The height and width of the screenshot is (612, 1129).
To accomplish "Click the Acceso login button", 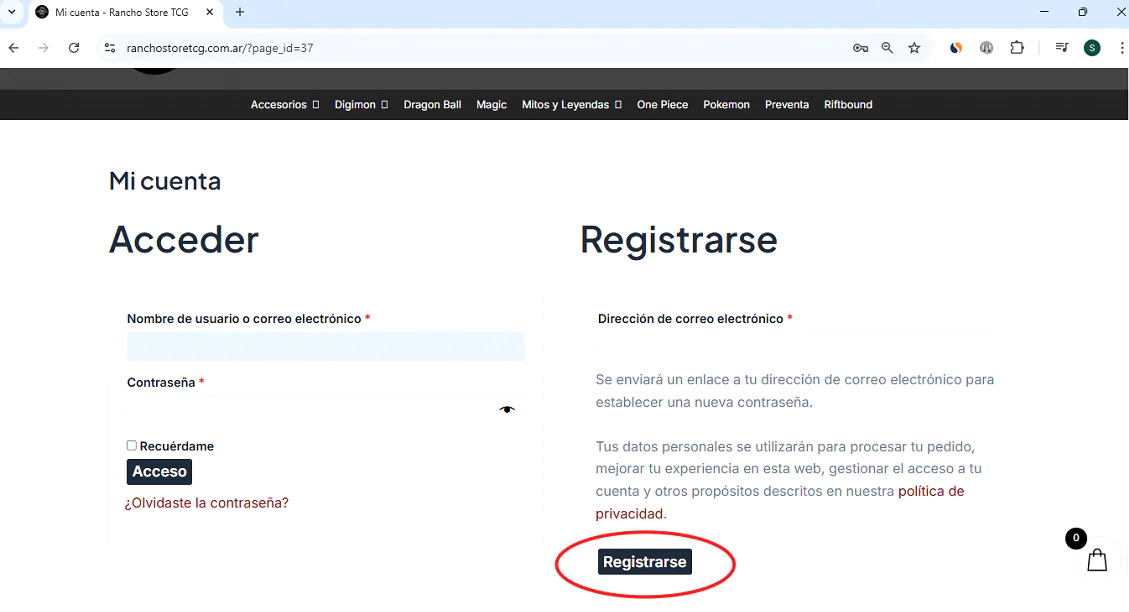I will tap(159, 472).
